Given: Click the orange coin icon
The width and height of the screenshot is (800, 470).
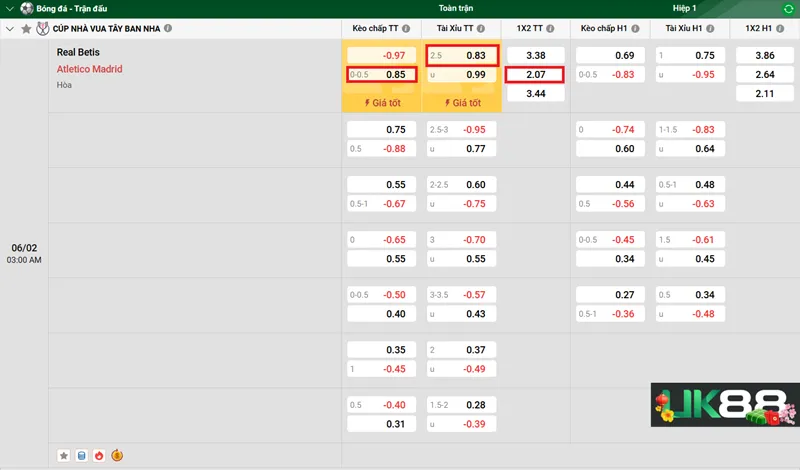Looking at the screenshot, I should click(117, 456).
